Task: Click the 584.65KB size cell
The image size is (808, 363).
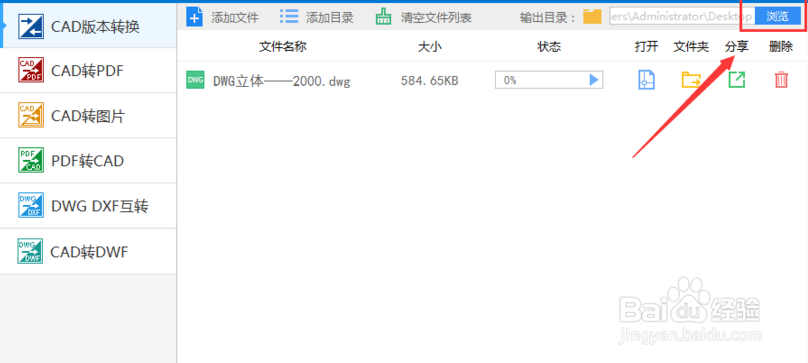Action: tap(430, 80)
